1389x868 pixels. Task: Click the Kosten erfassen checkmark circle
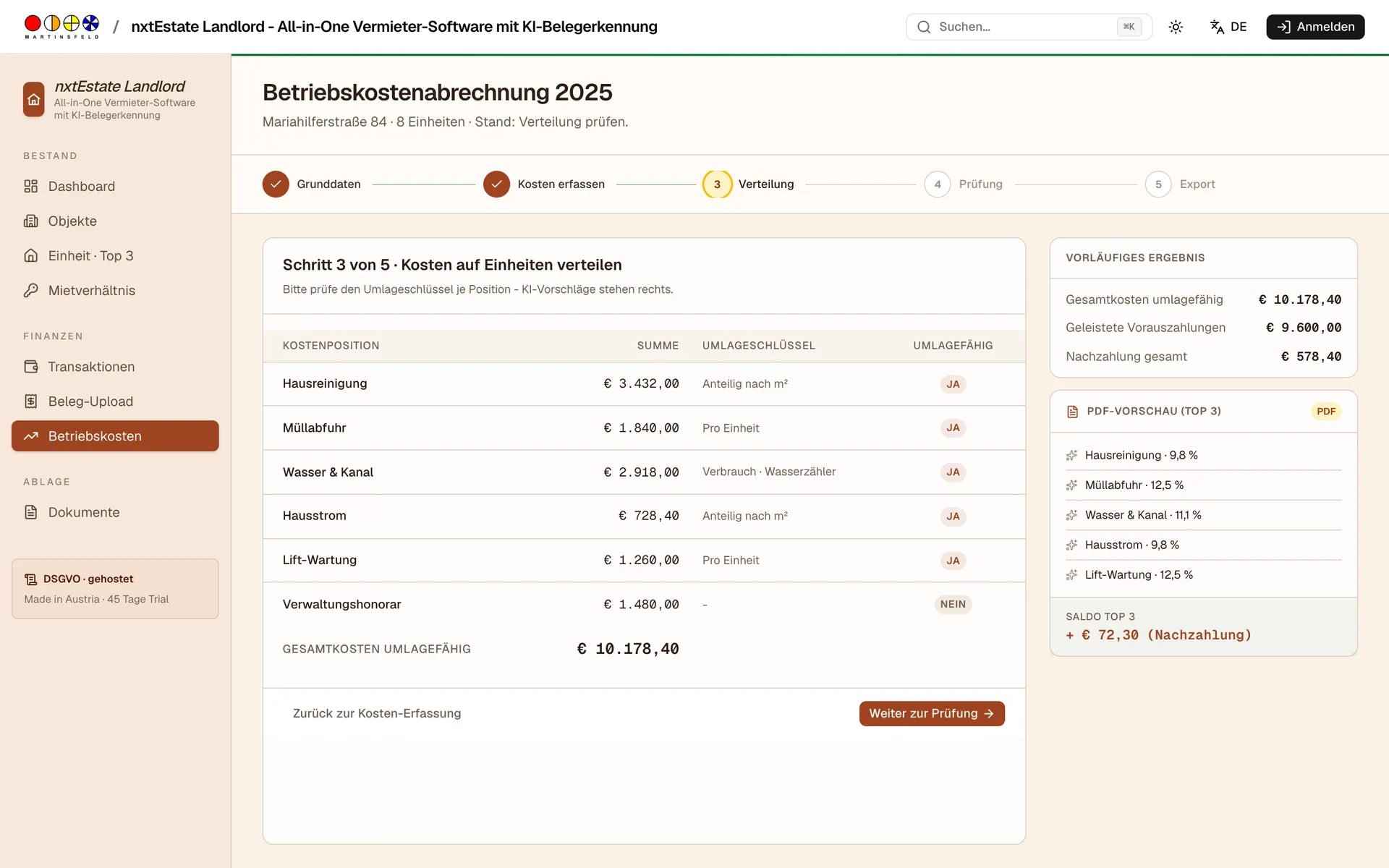496,184
